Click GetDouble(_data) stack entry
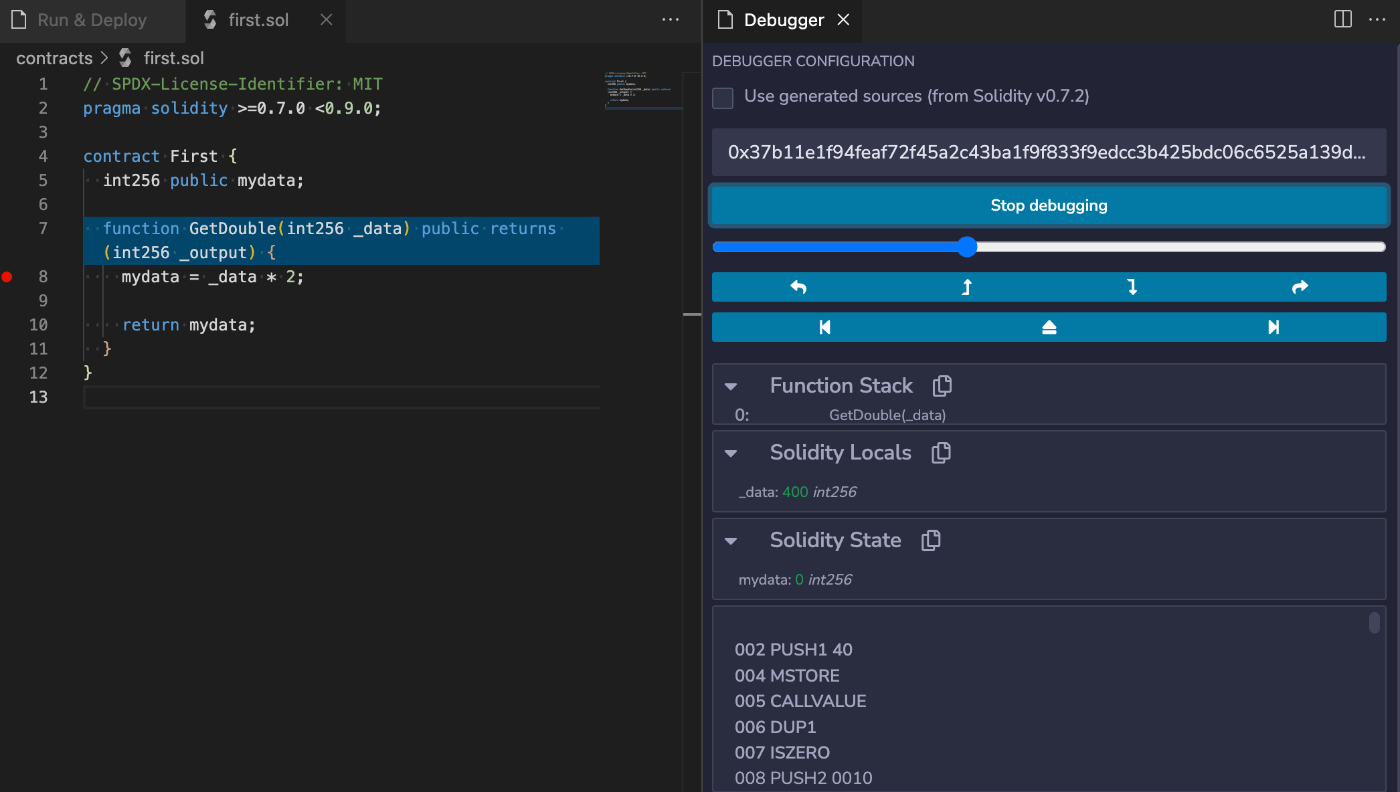 [887, 415]
